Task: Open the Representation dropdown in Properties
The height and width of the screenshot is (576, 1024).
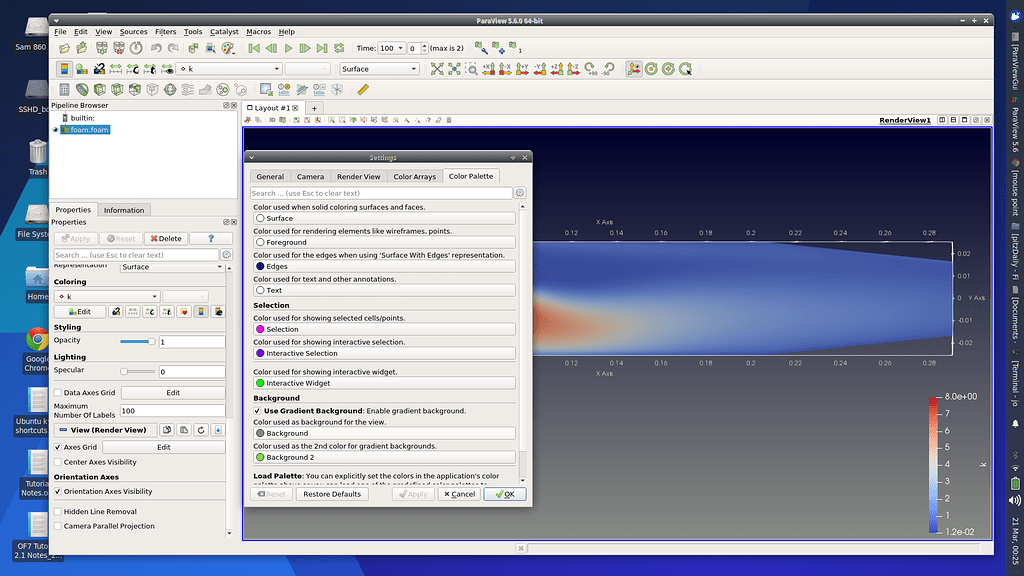Action: [x=172, y=267]
